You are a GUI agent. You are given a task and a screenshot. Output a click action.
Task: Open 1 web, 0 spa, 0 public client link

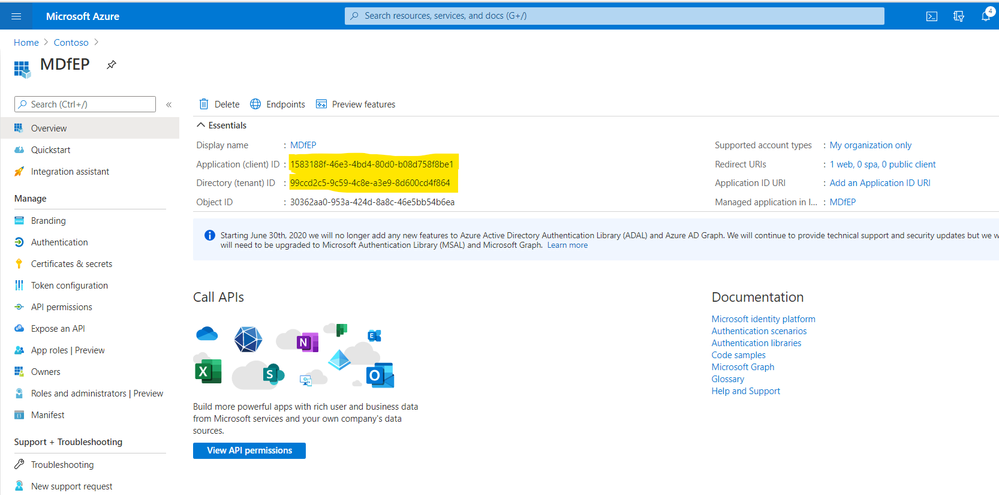pyautogui.click(x=882, y=164)
